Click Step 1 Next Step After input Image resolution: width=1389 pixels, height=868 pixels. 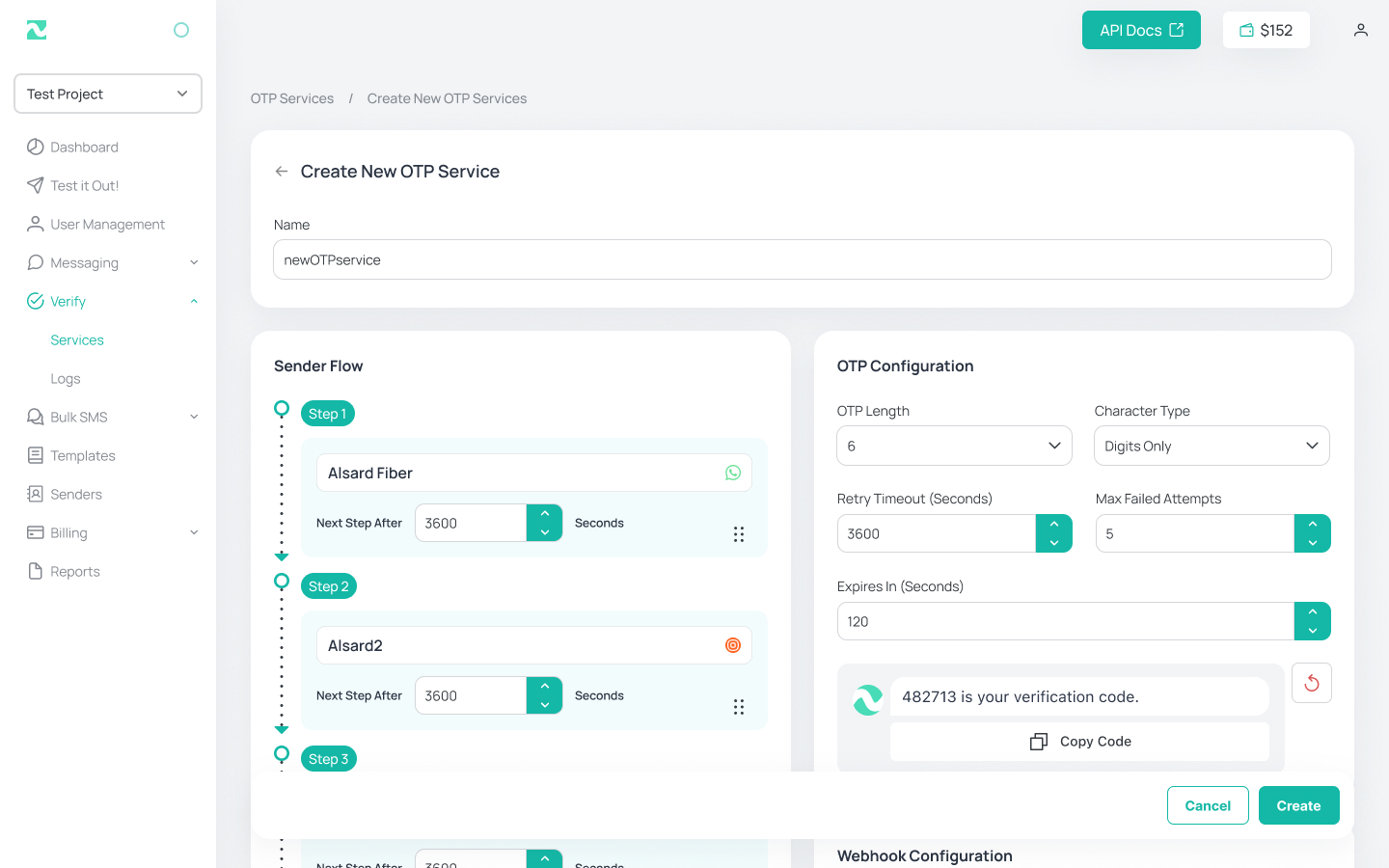[x=472, y=523]
